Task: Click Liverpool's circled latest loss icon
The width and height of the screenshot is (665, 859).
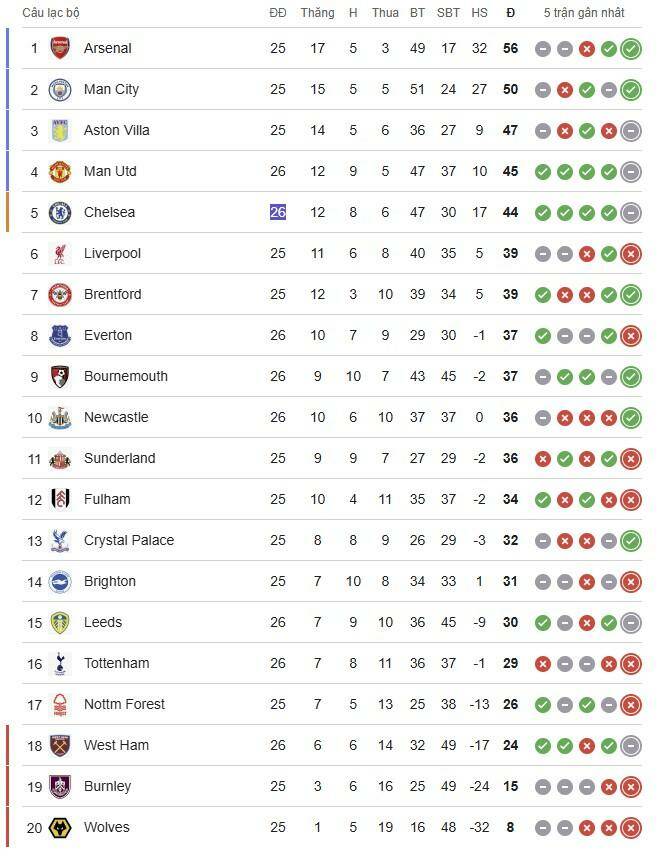Action: point(630,253)
